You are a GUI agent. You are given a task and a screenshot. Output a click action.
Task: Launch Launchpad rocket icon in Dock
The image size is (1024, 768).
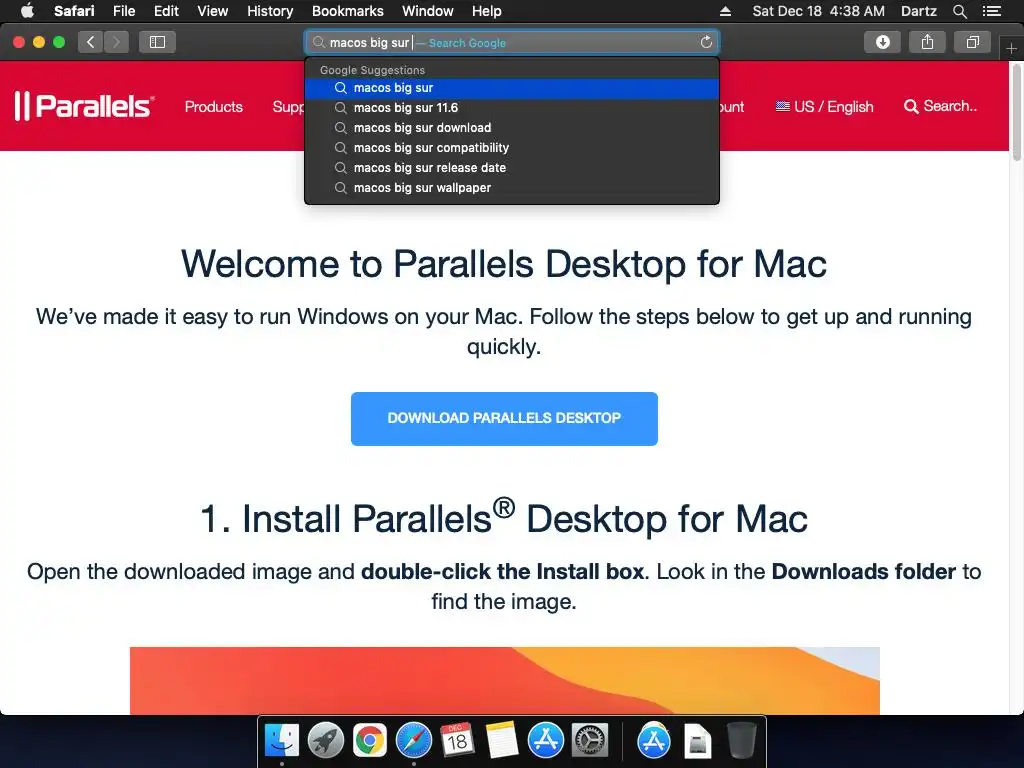326,741
